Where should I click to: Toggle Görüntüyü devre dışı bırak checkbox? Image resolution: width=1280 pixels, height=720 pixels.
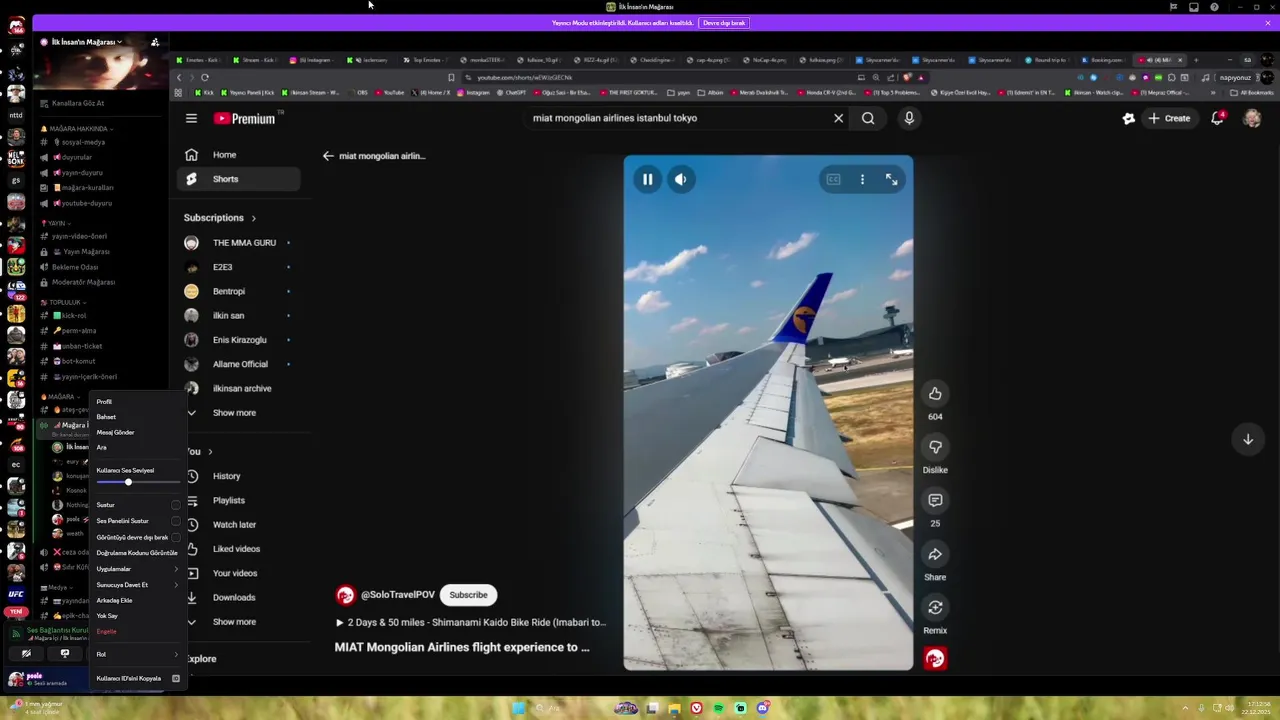(176, 537)
